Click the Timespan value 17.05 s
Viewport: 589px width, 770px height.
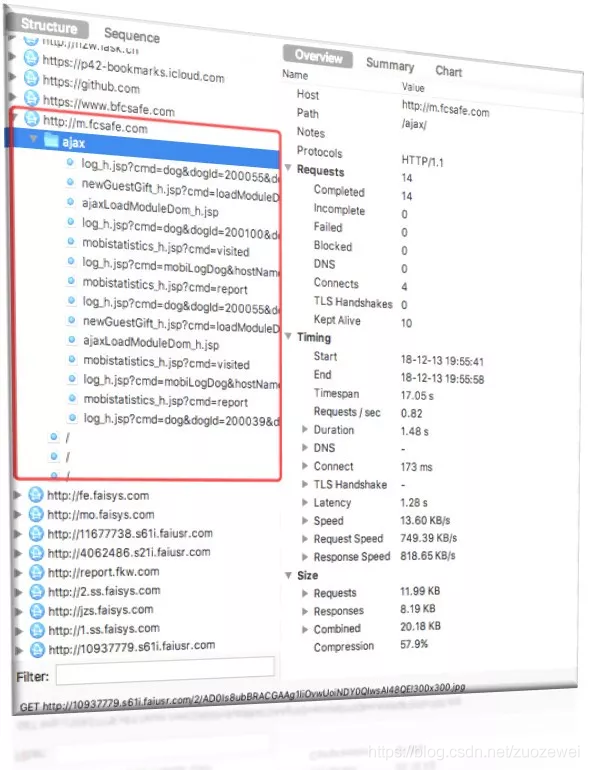click(417, 395)
